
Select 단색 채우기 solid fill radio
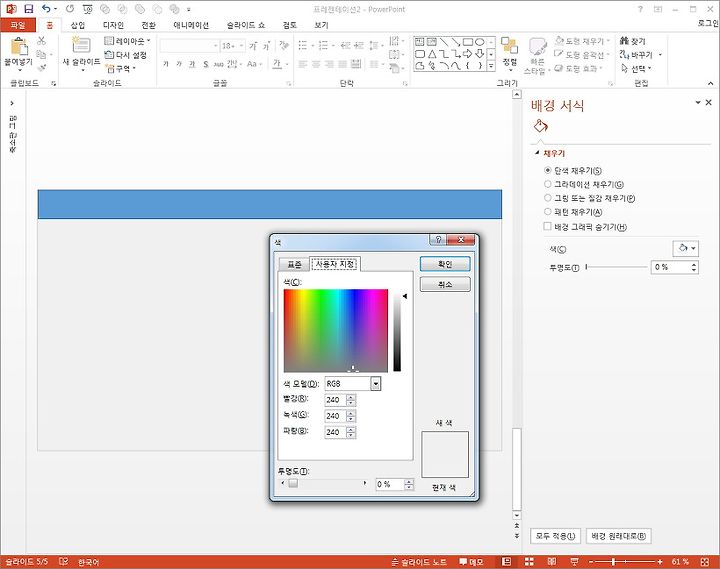547,170
